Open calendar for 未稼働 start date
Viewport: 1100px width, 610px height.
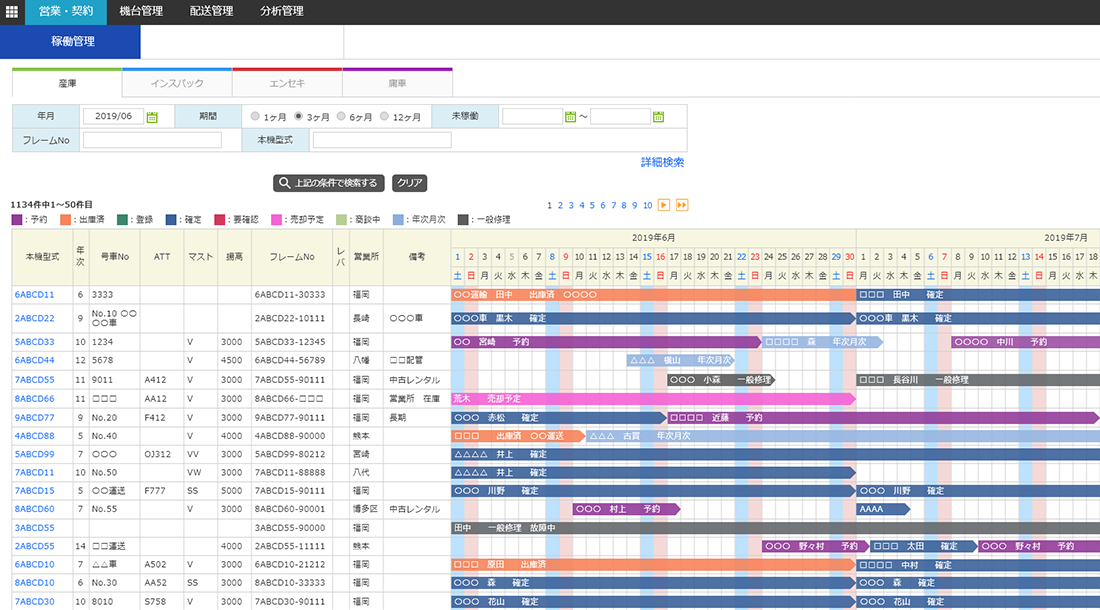pyautogui.click(x=570, y=117)
